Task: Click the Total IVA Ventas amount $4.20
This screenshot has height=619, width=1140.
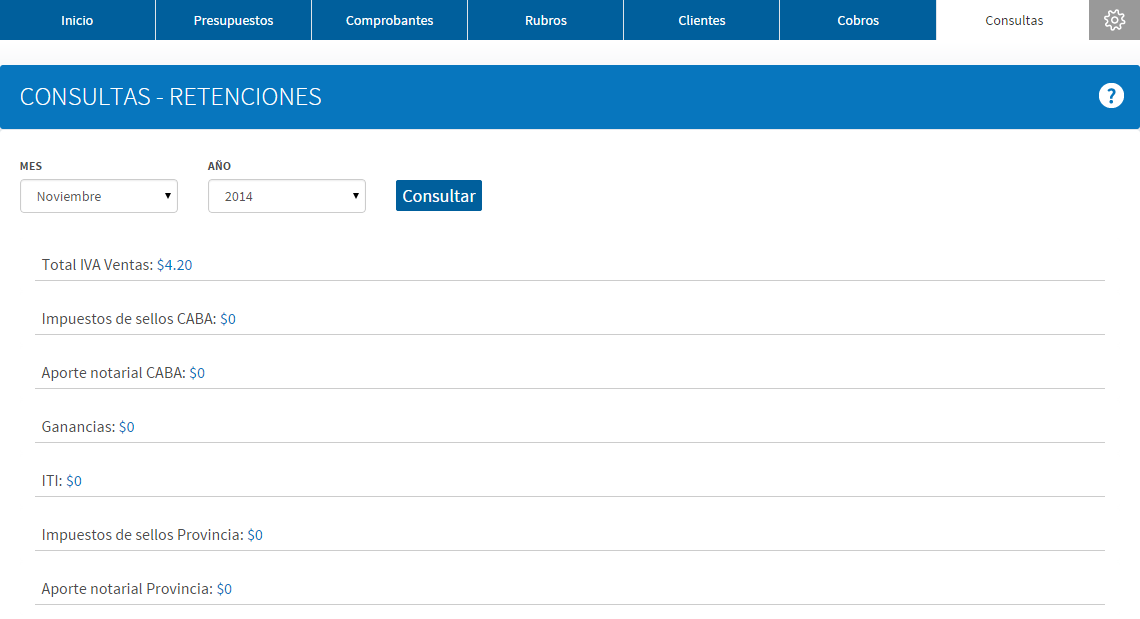Action: point(174,265)
